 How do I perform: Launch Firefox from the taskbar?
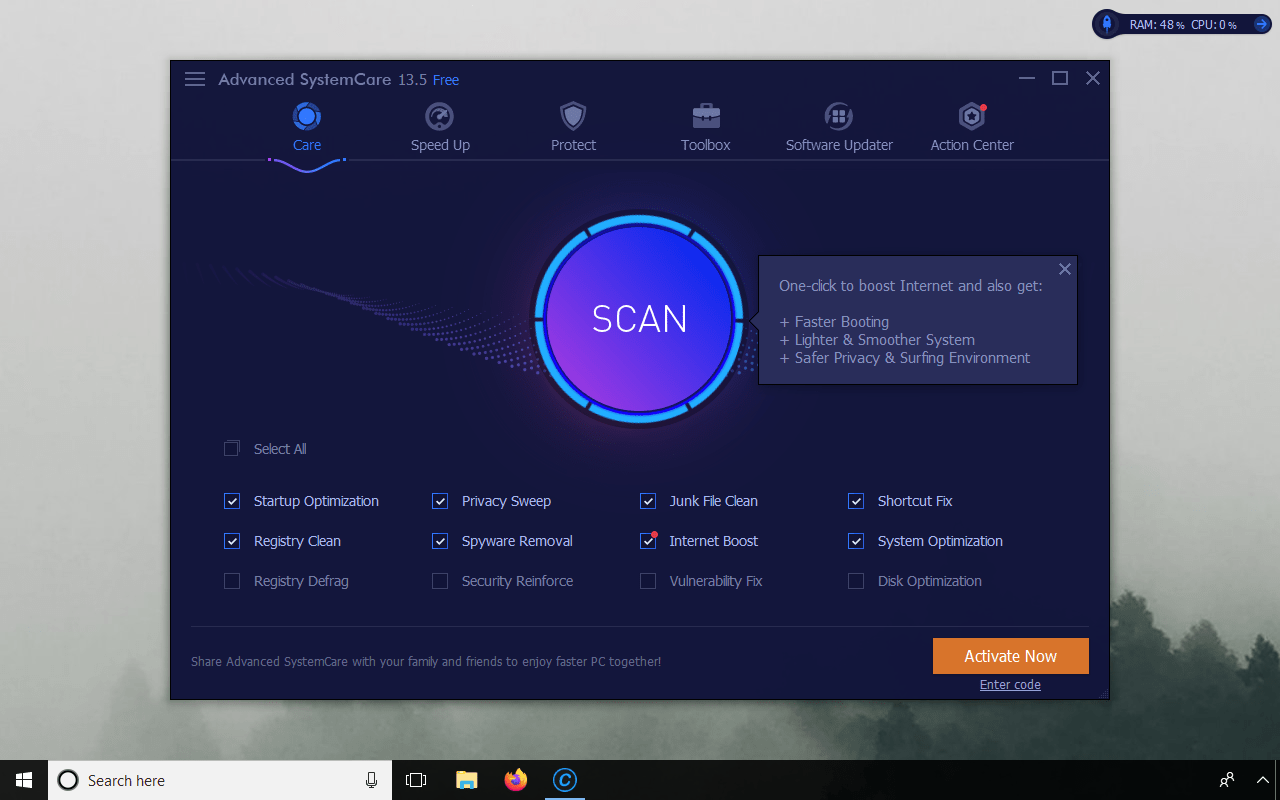[x=516, y=780]
